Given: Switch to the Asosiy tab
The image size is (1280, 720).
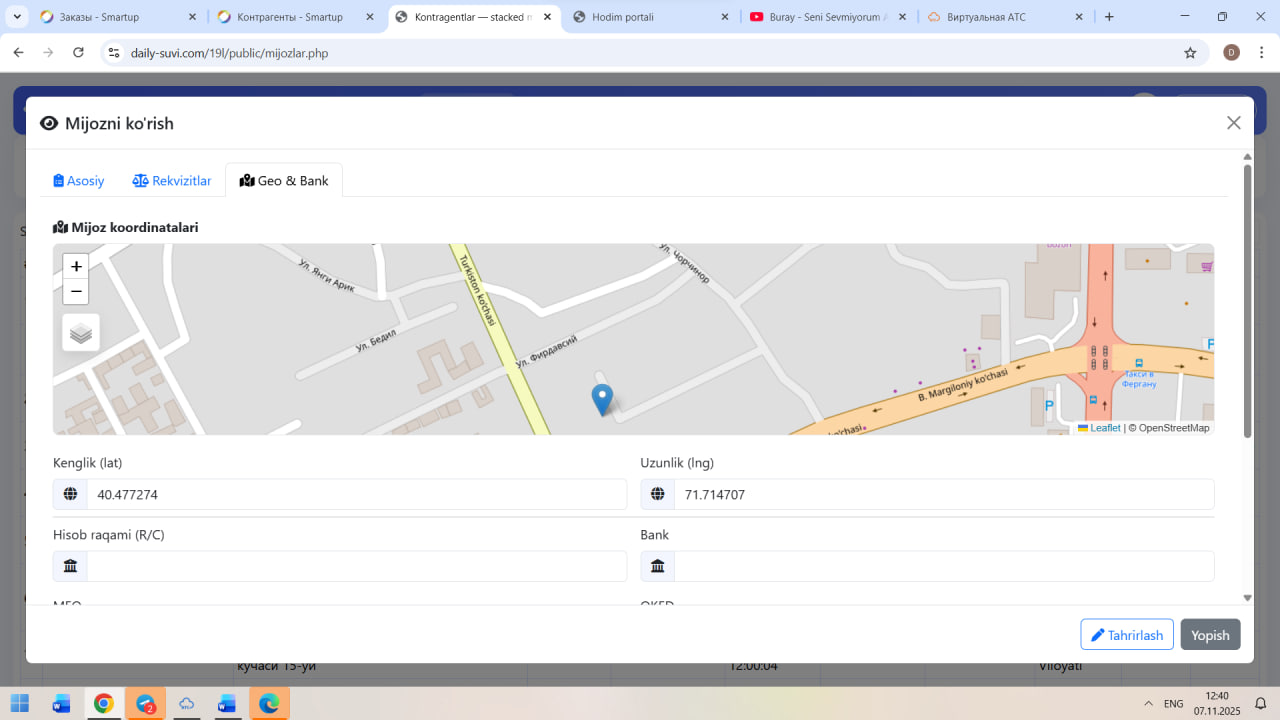Looking at the screenshot, I should pos(79,181).
